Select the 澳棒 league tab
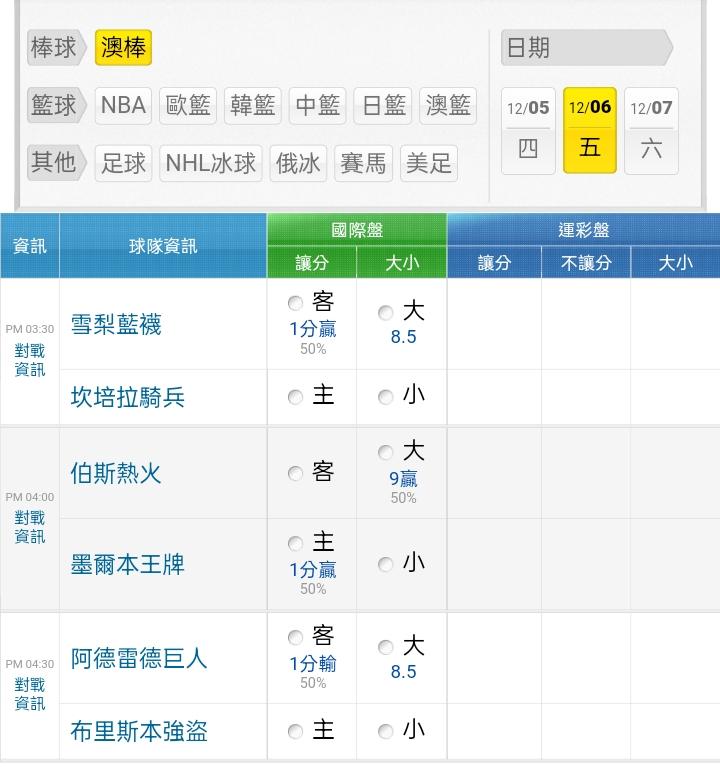 tap(123, 47)
